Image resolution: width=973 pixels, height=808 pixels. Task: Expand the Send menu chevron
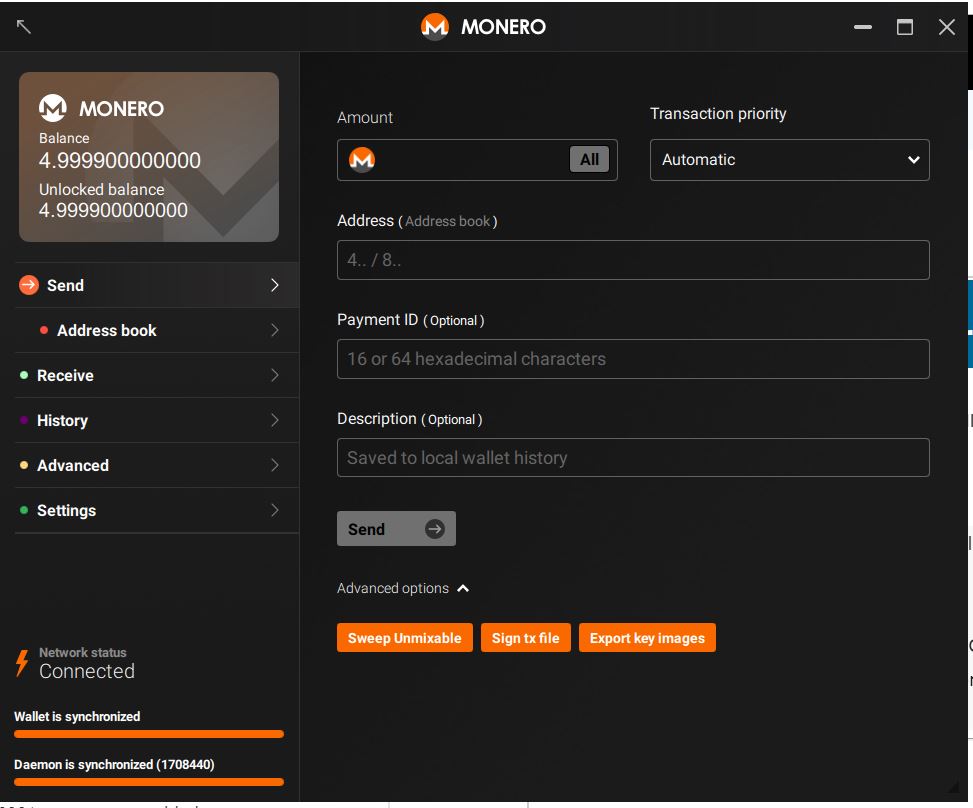[x=275, y=285]
